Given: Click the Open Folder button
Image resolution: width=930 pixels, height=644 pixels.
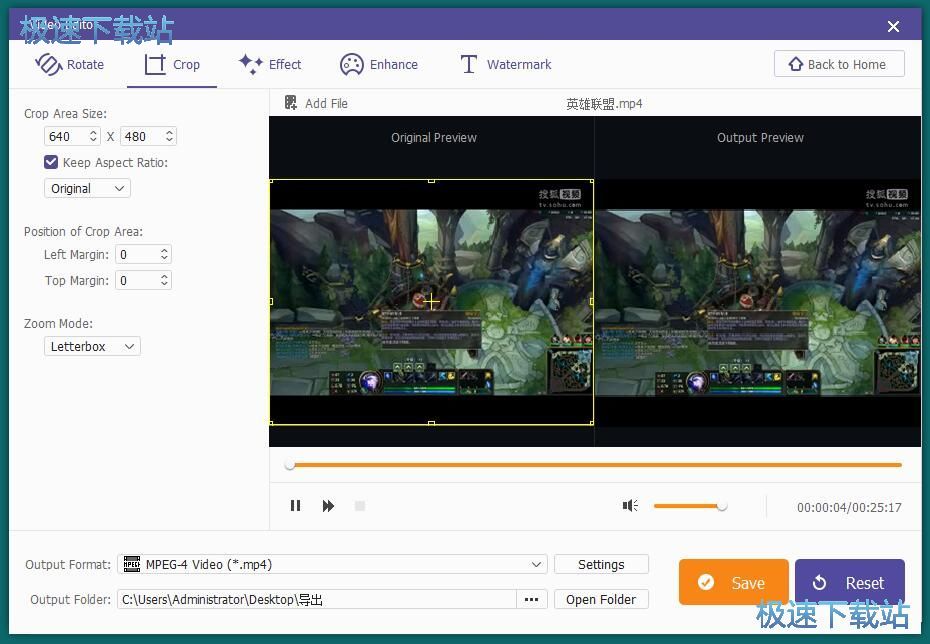Looking at the screenshot, I should click(x=601, y=600).
